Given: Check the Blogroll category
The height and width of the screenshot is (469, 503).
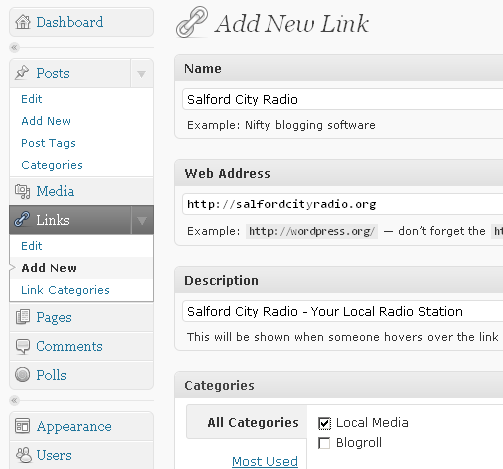Looking at the screenshot, I should [324, 443].
